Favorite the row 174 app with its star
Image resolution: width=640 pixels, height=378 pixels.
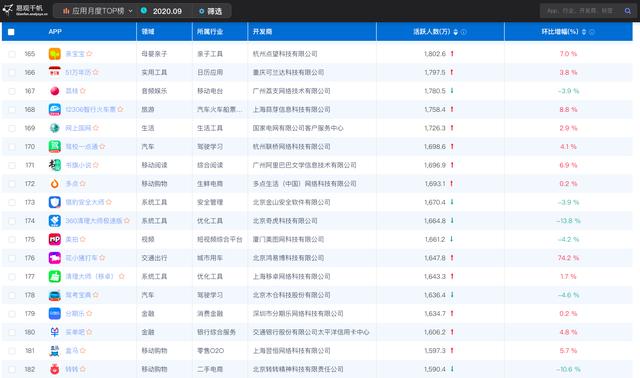pos(127,221)
